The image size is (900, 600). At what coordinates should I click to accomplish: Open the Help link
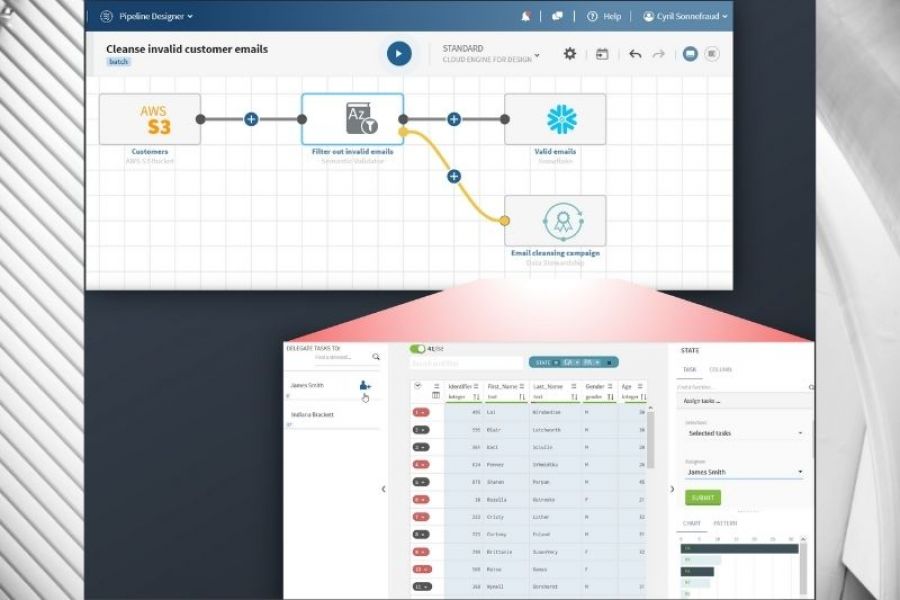[604, 16]
